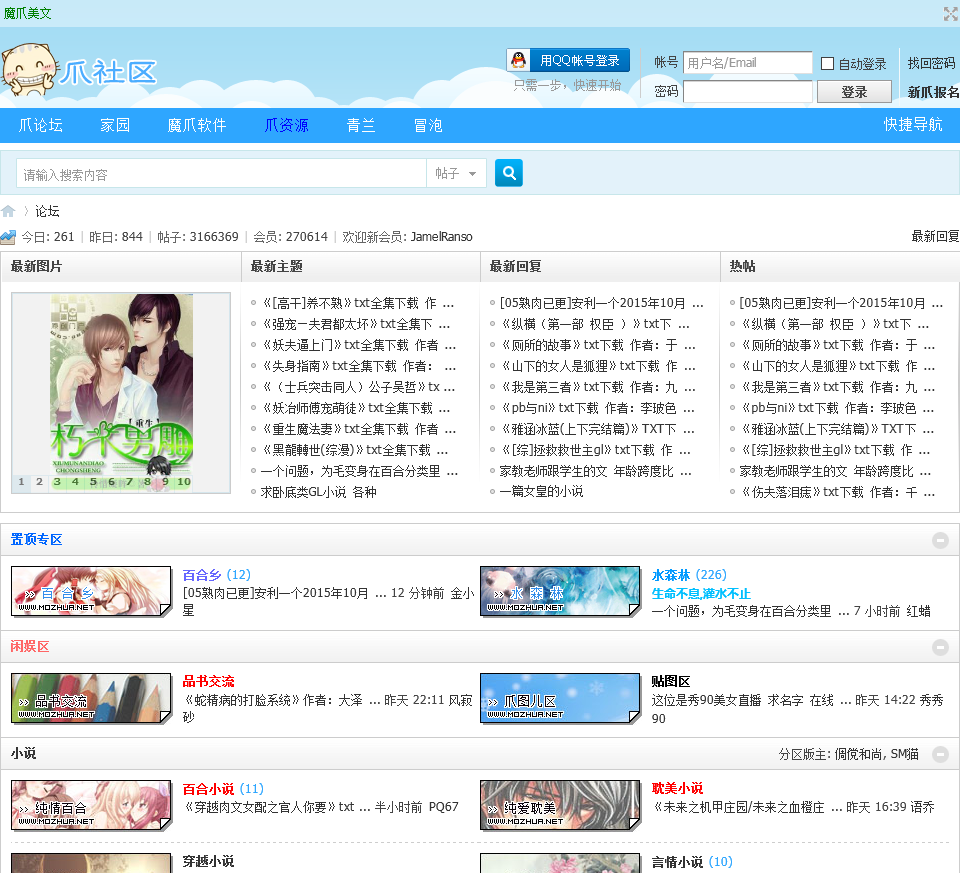Click into the 用户名/Email field

pyautogui.click(x=748, y=62)
